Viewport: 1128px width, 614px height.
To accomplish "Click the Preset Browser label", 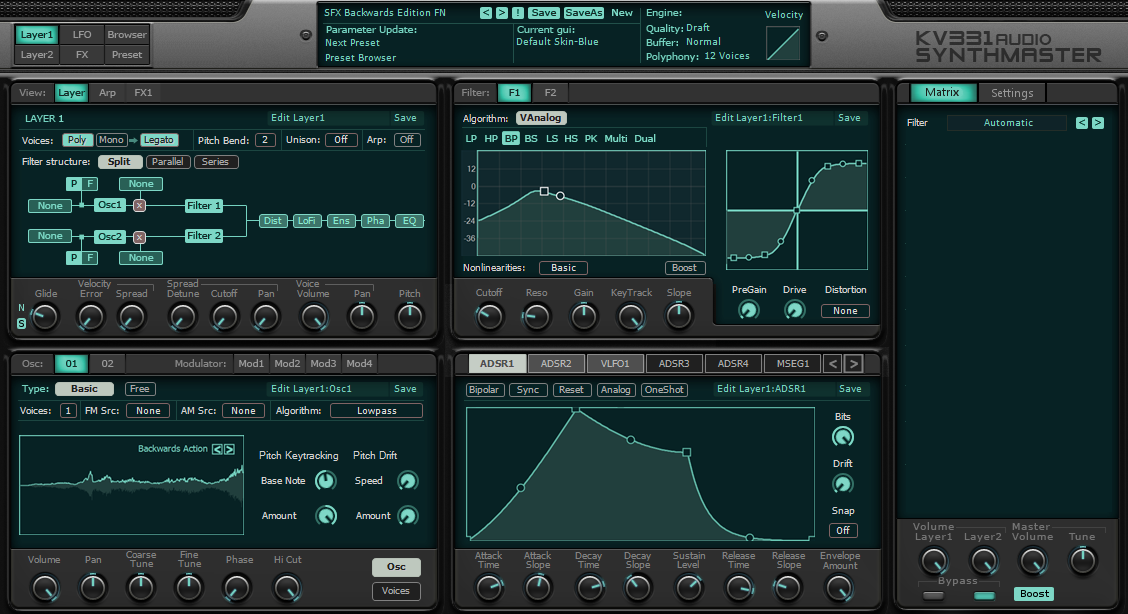I will [360, 58].
